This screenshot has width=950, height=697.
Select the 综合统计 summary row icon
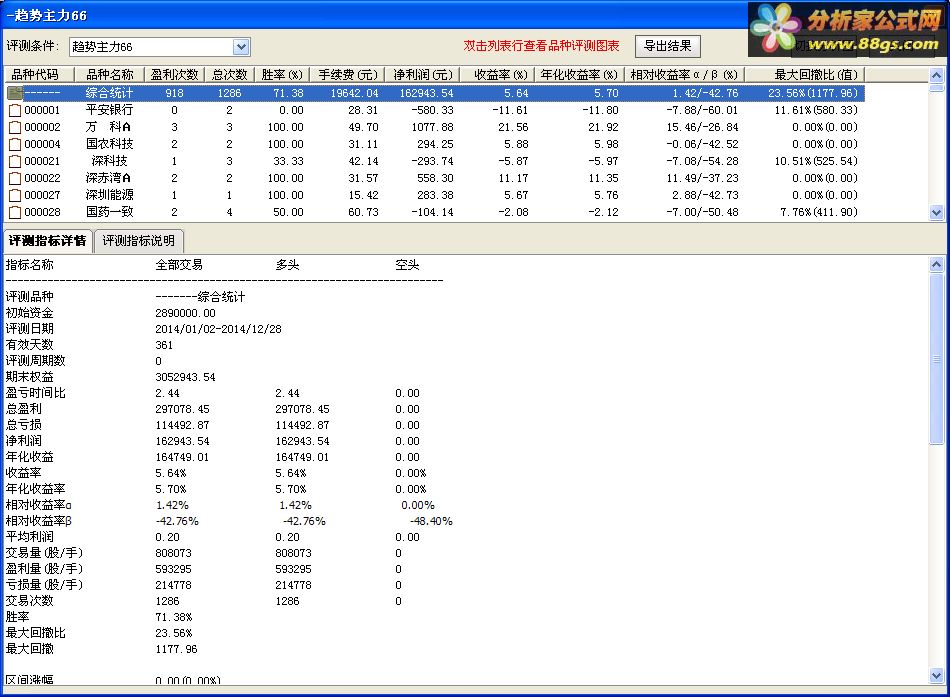15,93
